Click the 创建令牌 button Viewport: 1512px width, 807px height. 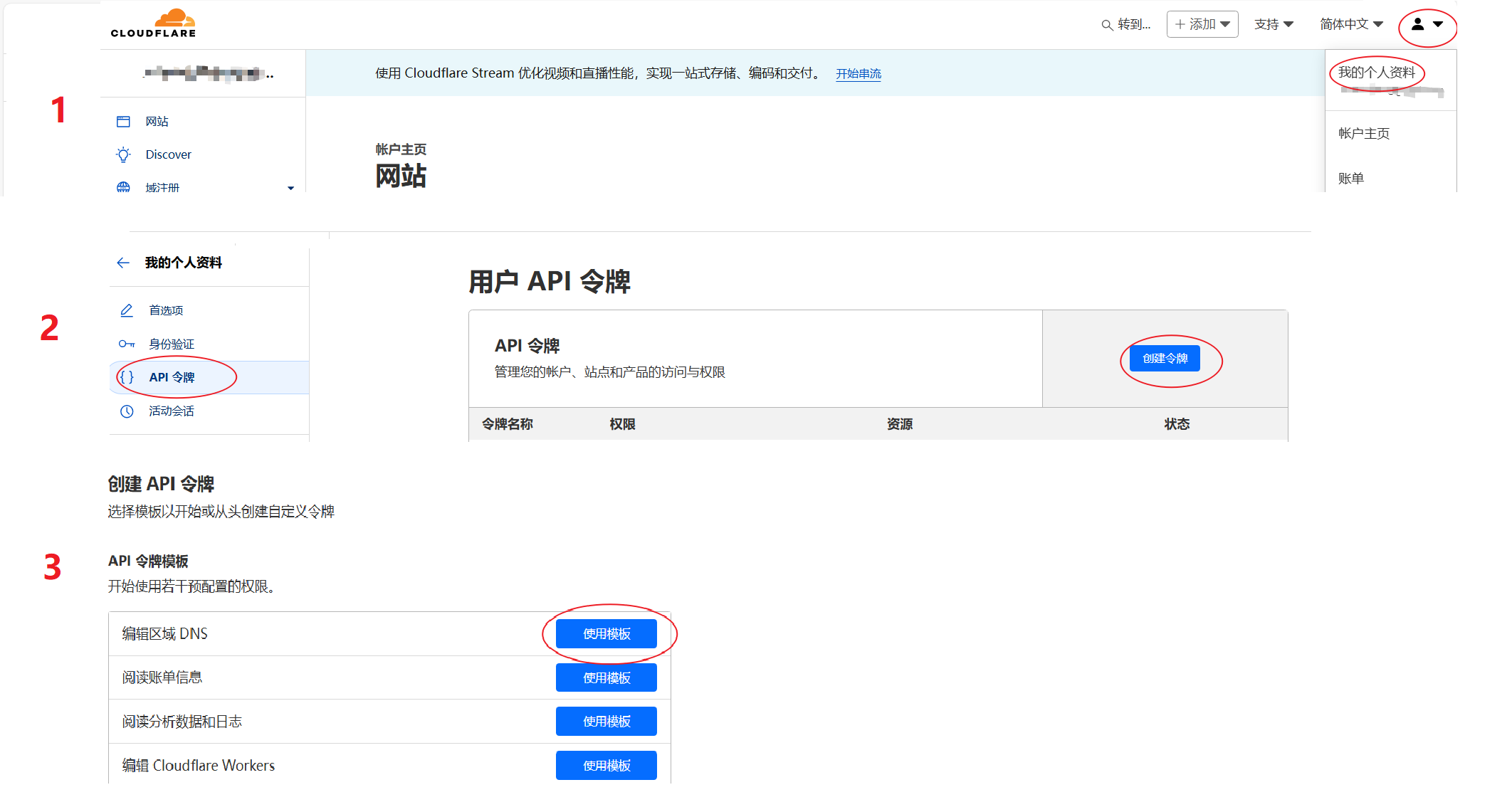pyautogui.click(x=1165, y=359)
